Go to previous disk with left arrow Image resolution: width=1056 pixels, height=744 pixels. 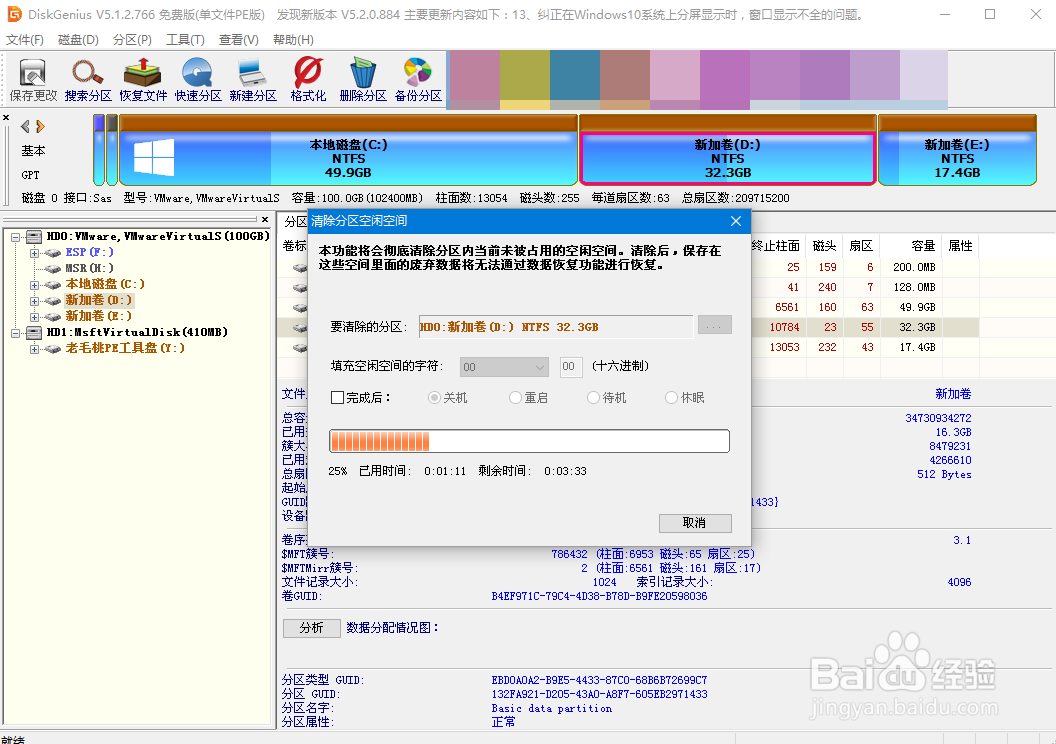(x=25, y=126)
